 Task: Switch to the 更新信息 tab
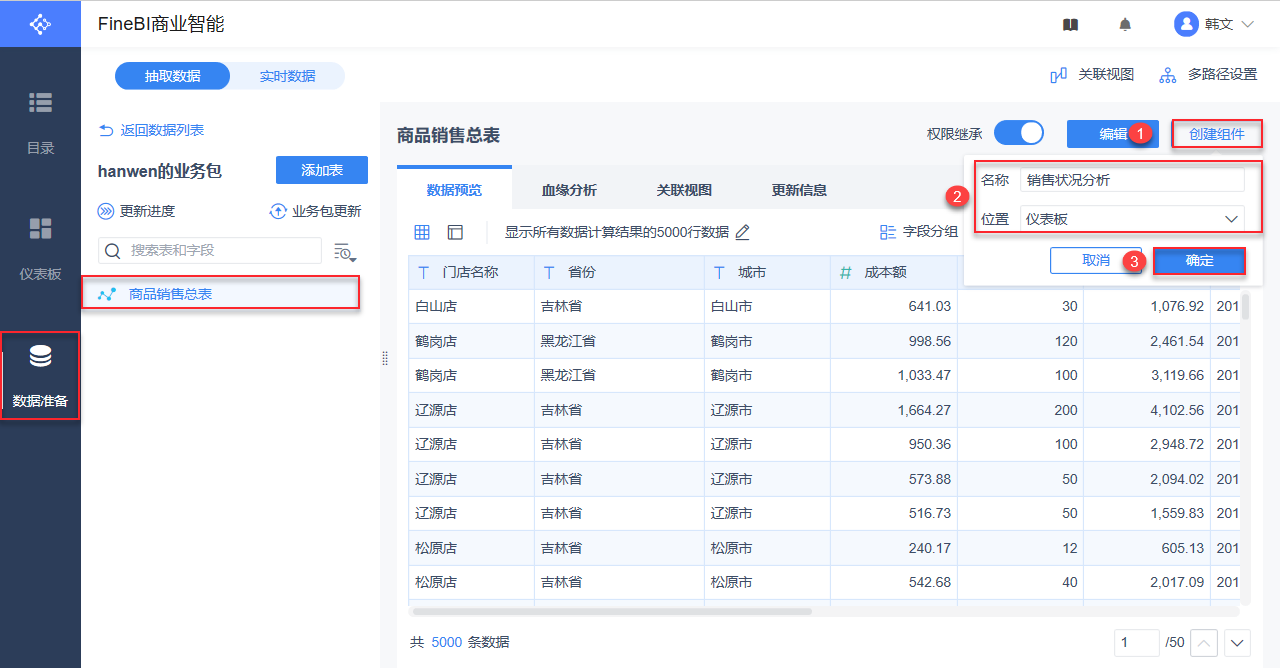pyautogui.click(x=799, y=190)
